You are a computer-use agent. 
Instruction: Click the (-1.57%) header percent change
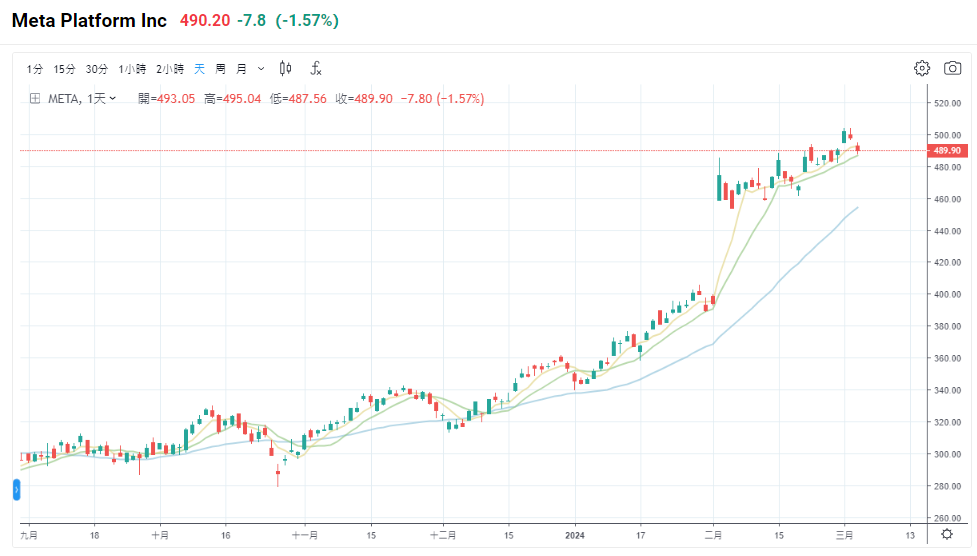click(x=307, y=21)
